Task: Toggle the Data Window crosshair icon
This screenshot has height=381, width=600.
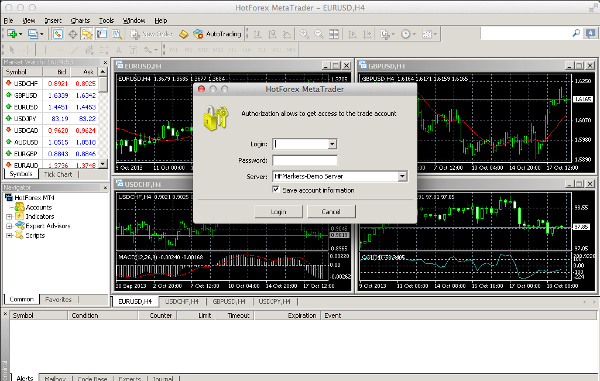Action: (72, 34)
